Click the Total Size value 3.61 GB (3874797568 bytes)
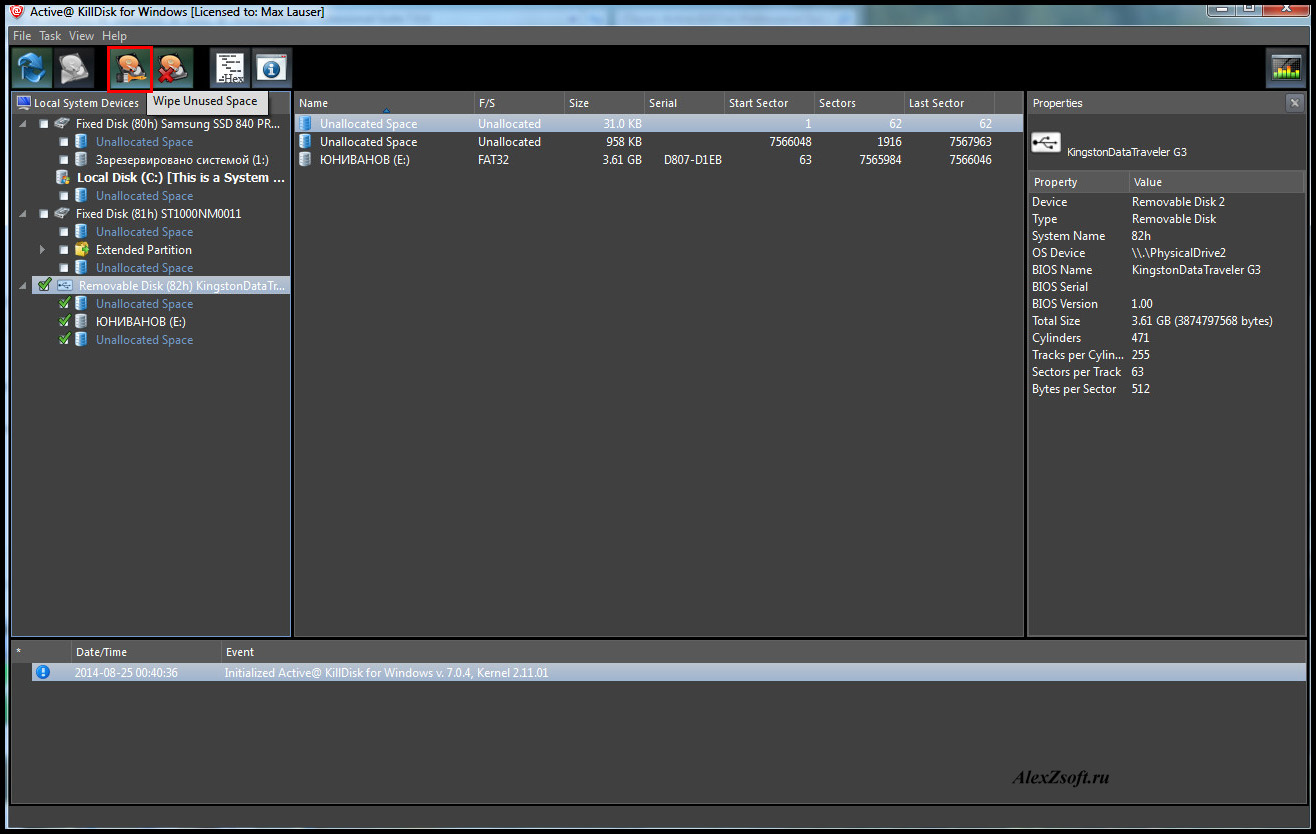1316x834 pixels. (x=1202, y=321)
